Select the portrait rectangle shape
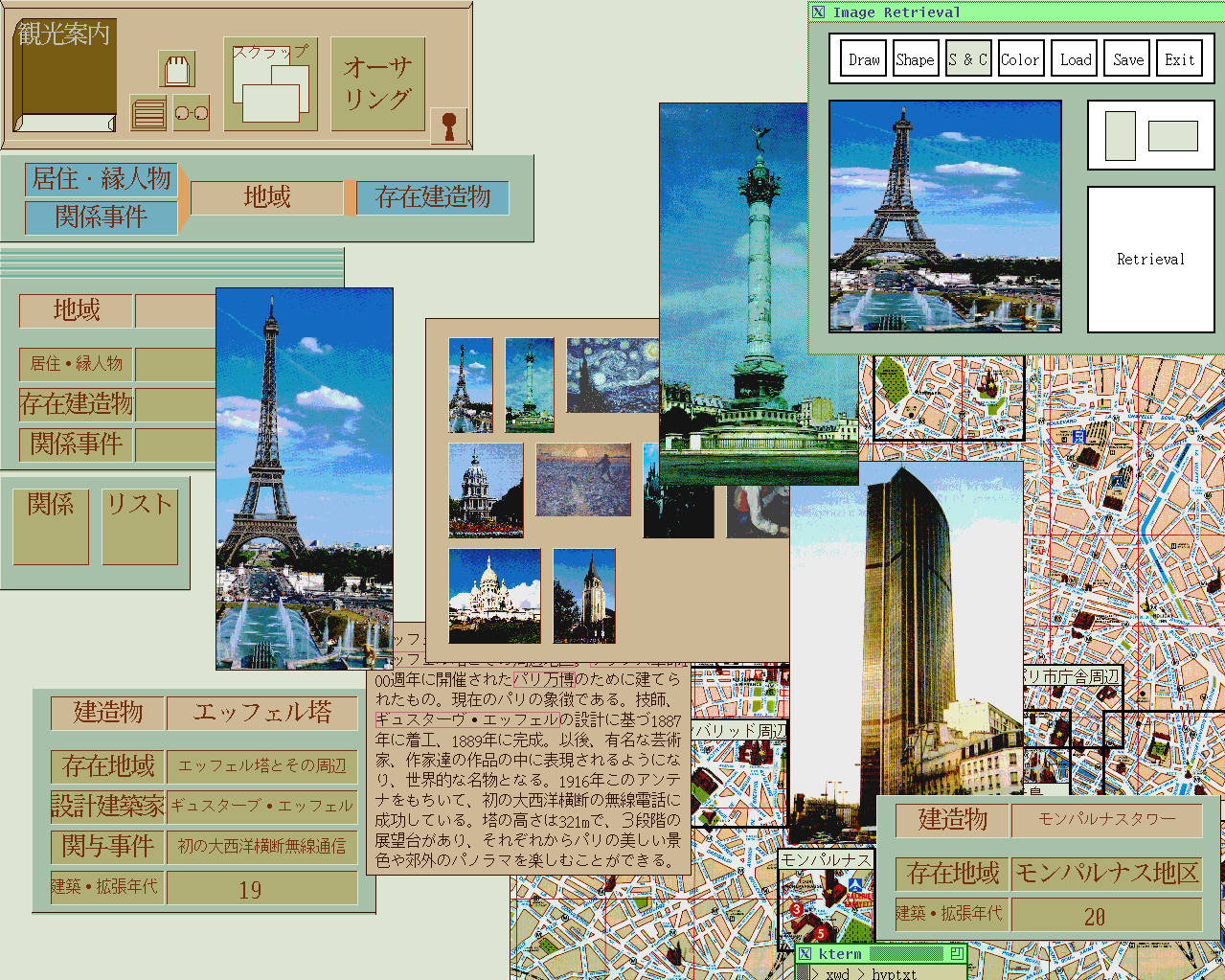1225x980 pixels. 1121,135
